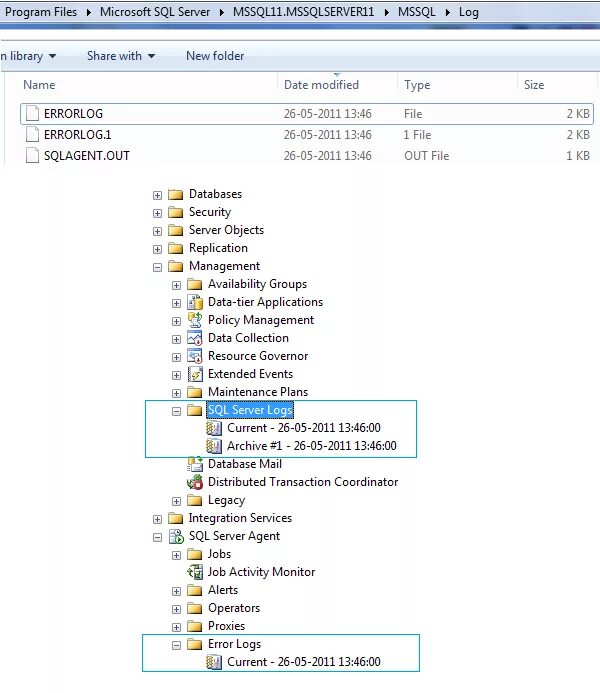Click the Management folder icon
The image size is (600, 693).
[x=175, y=267]
